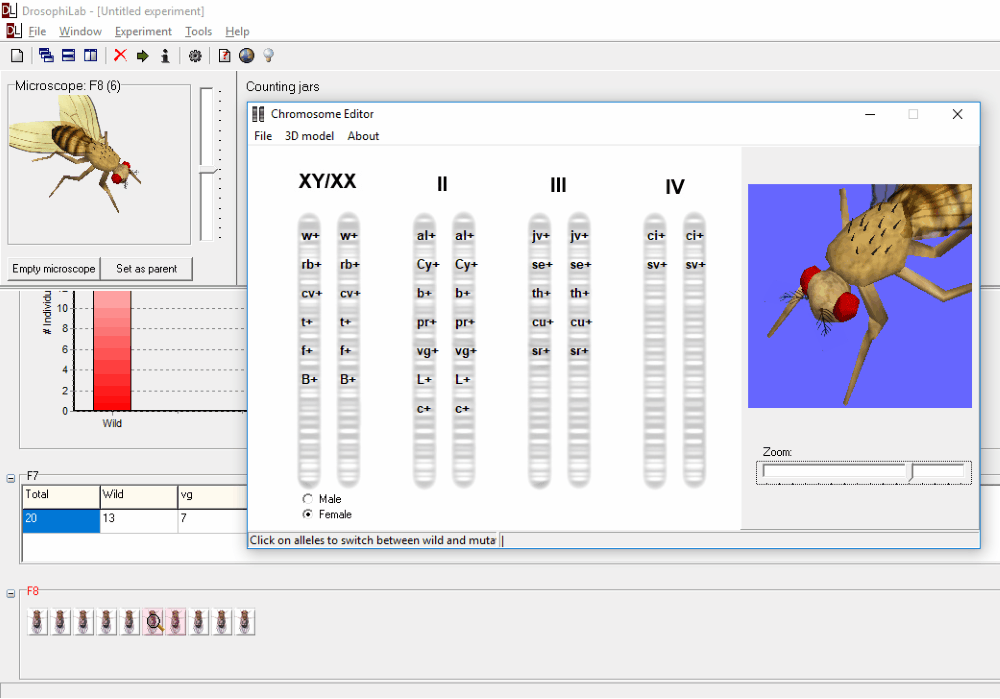1000x699 pixels.
Task: Click the Chromosome Editor title bar icon
Action: [258, 114]
